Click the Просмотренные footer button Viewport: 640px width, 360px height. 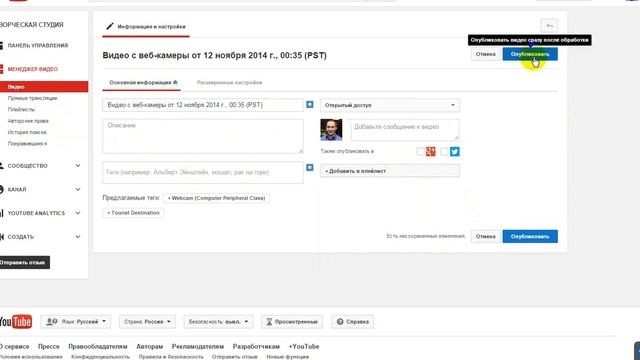(292, 322)
